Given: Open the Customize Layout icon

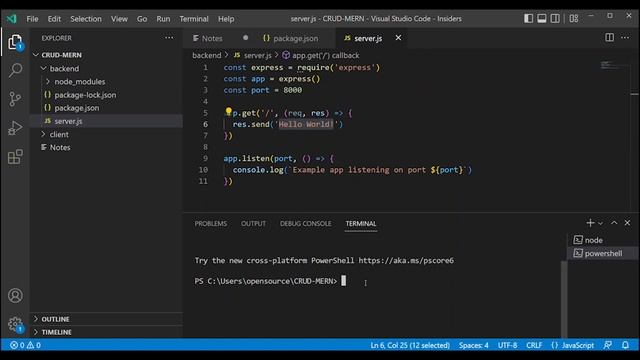Looking at the screenshot, I should (574, 18).
